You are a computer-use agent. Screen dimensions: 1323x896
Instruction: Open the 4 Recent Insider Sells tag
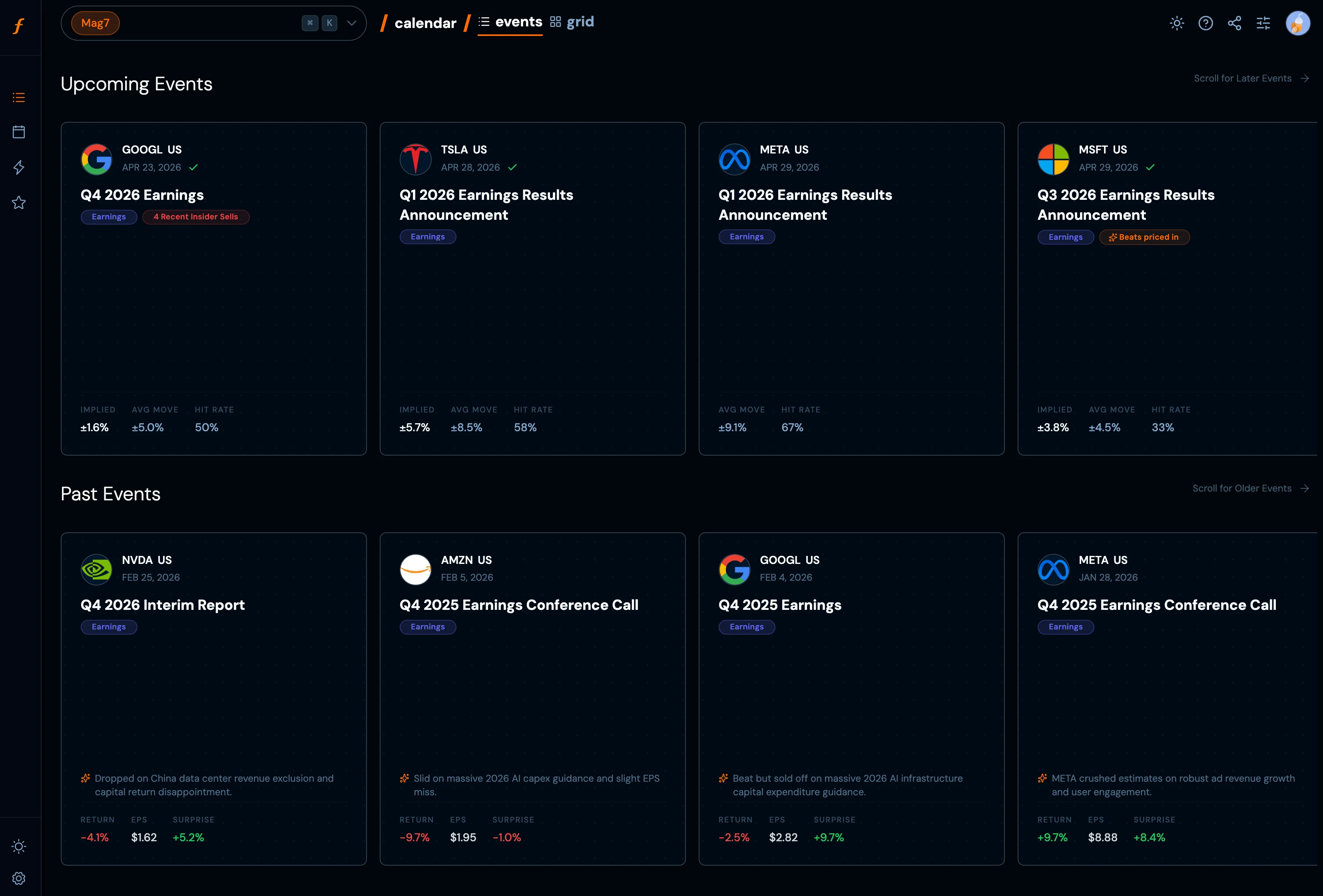coord(196,217)
